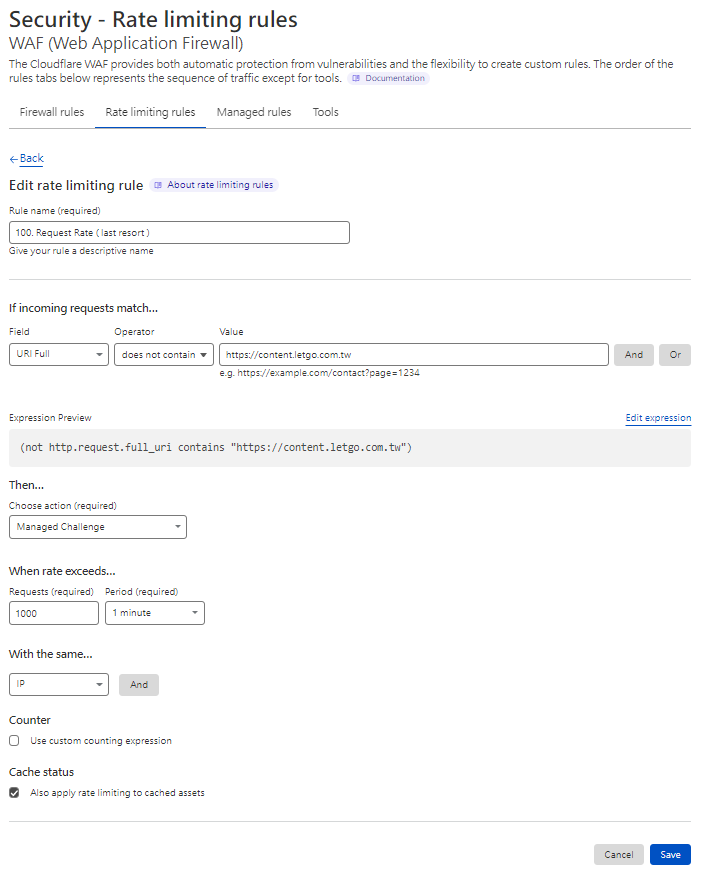Go back using the Back arrow link
Screen dimensions: 719x892
point(27,158)
